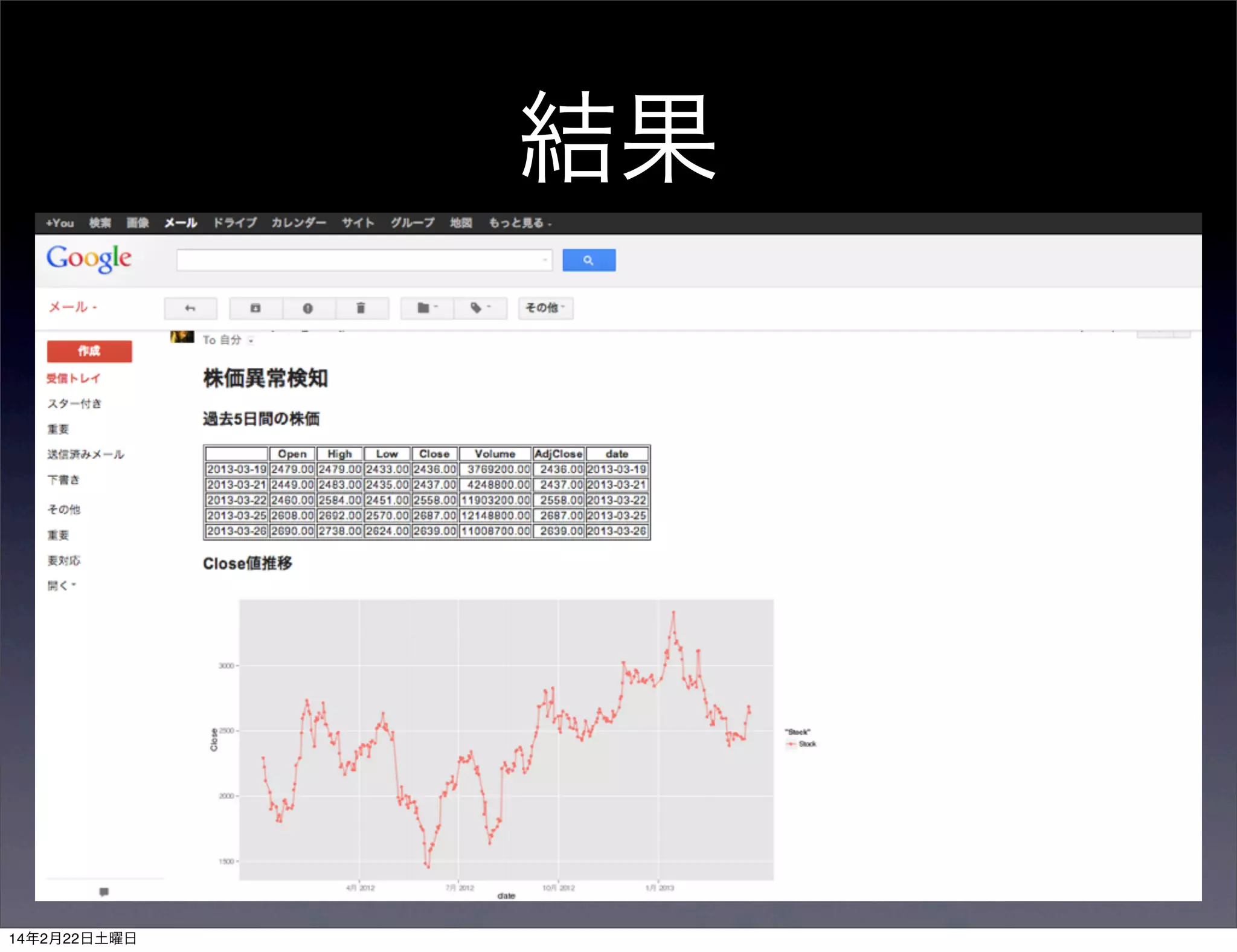
Task: Open カレンダー in the top bar
Action: (x=298, y=223)
